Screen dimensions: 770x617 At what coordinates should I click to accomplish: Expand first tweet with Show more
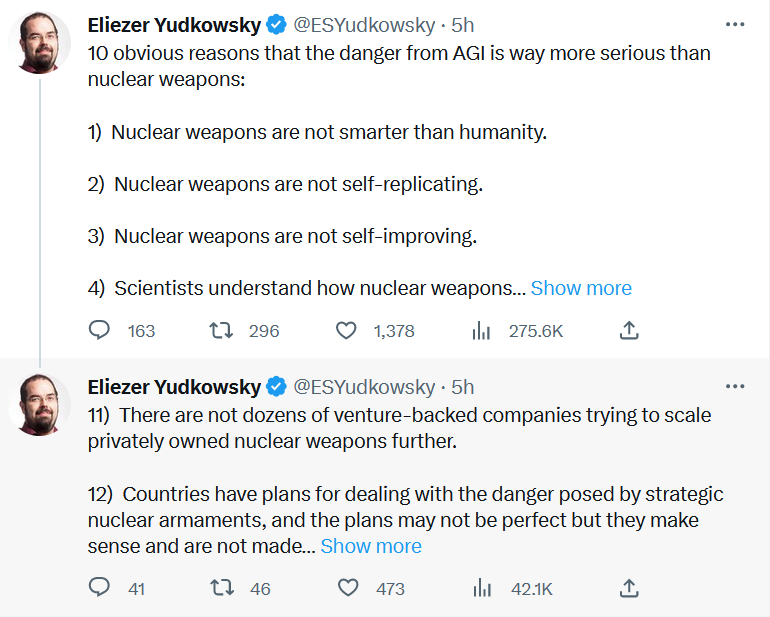[581, 288]
